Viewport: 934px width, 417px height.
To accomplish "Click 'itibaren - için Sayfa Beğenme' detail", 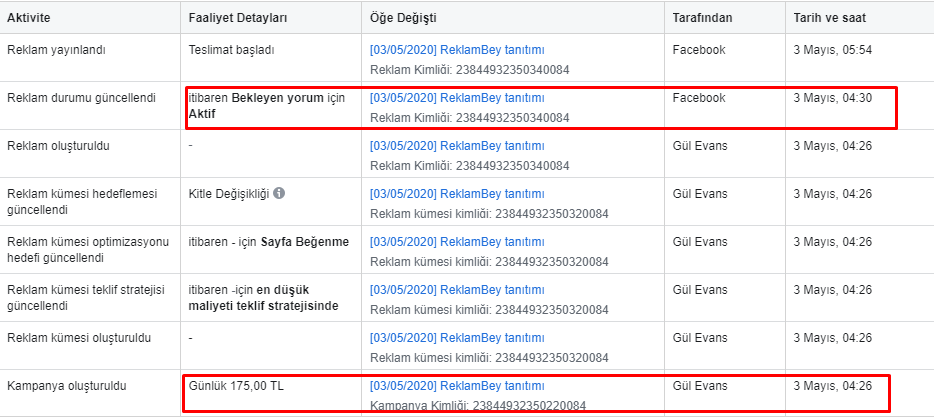I will pyautogui.click(x=269, y=242).
